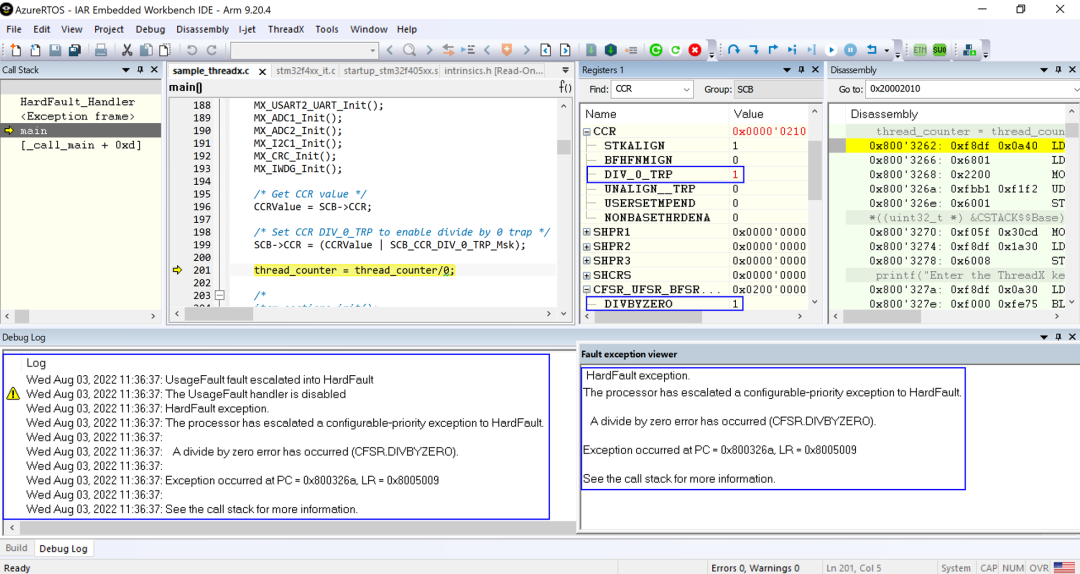Collapse the CCR register node
The image size is (1080, 574).
point(587,132)
